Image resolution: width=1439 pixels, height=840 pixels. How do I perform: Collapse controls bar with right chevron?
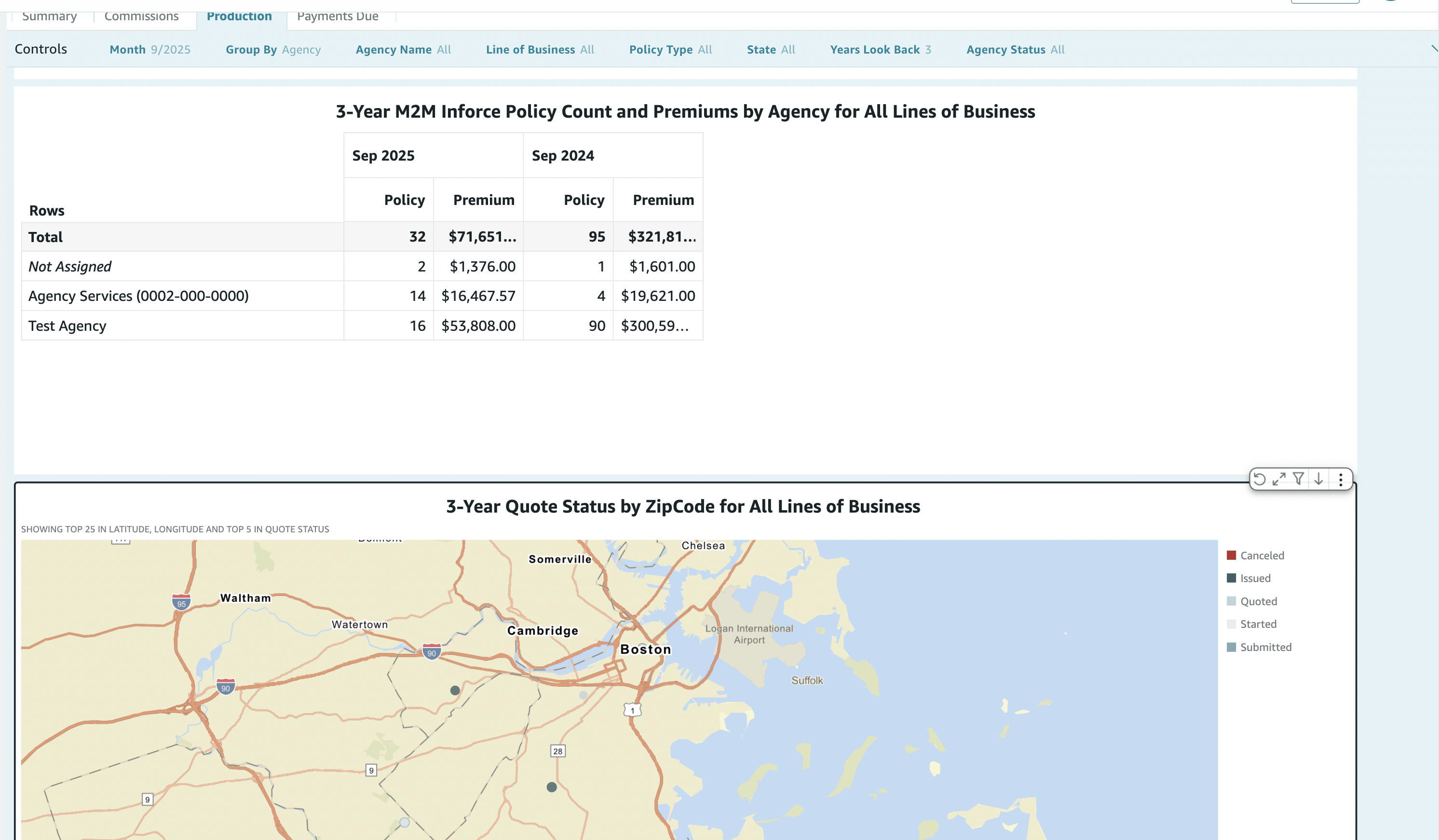(x=1434, y=49)
